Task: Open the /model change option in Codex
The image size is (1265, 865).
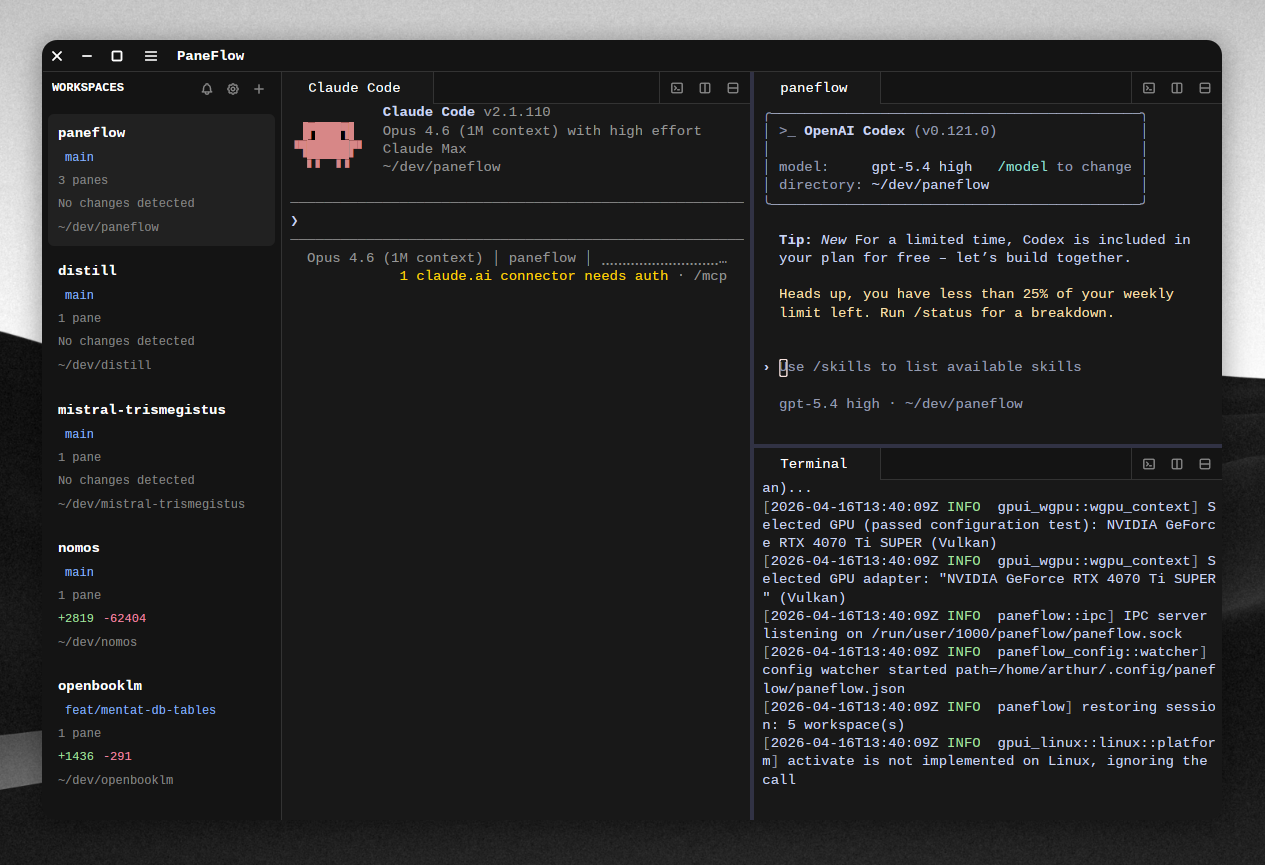Action: tap(1023, 165)
